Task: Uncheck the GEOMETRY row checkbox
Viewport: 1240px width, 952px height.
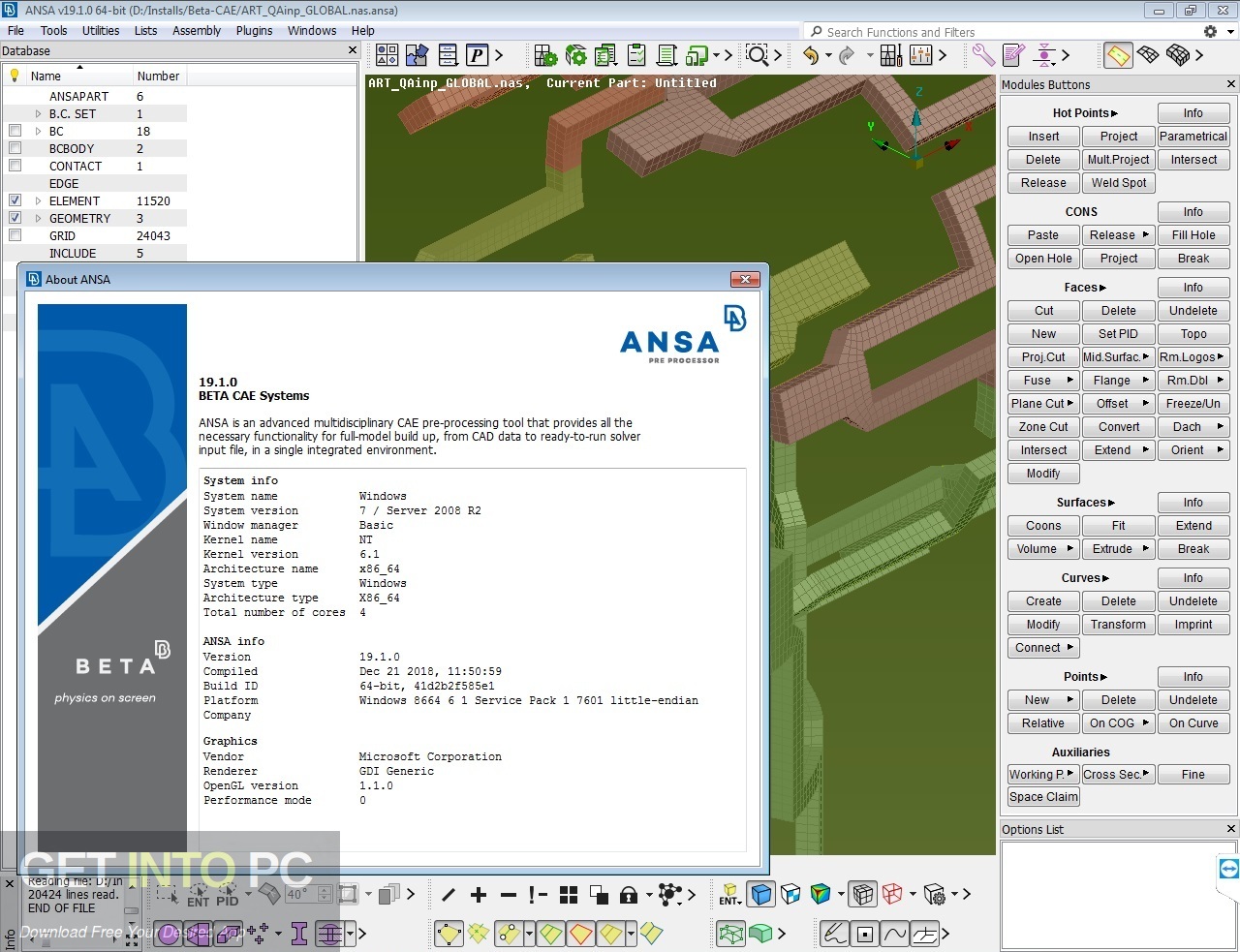Action: pos(15,218)
